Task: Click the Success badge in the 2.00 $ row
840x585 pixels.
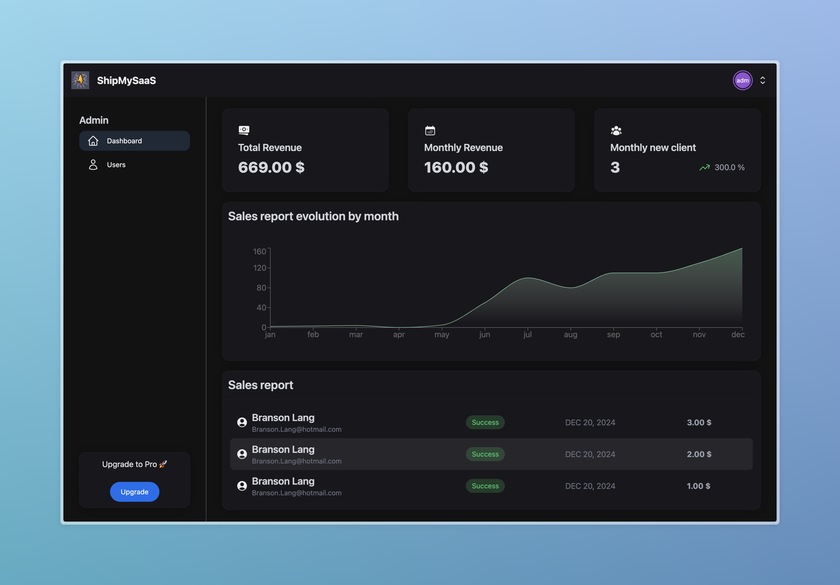Action: pyautogui.click(x=485, y=454)
